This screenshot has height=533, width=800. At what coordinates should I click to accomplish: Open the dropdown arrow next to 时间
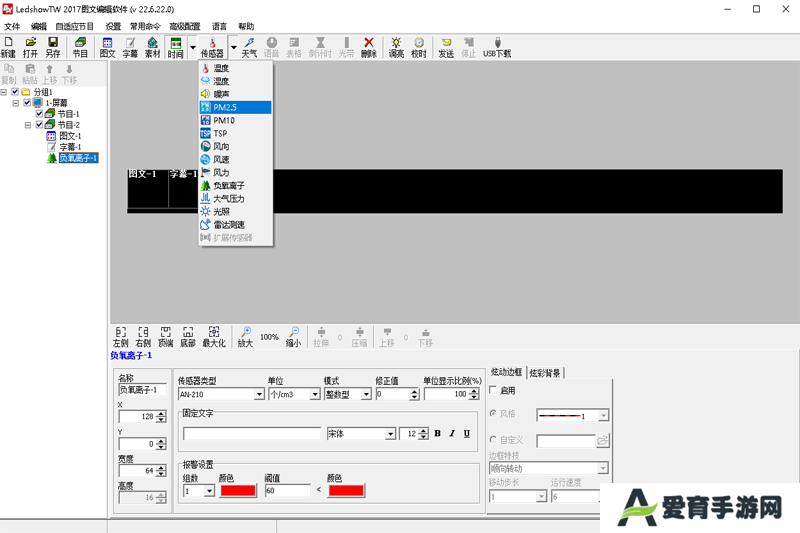click(193, 47)
